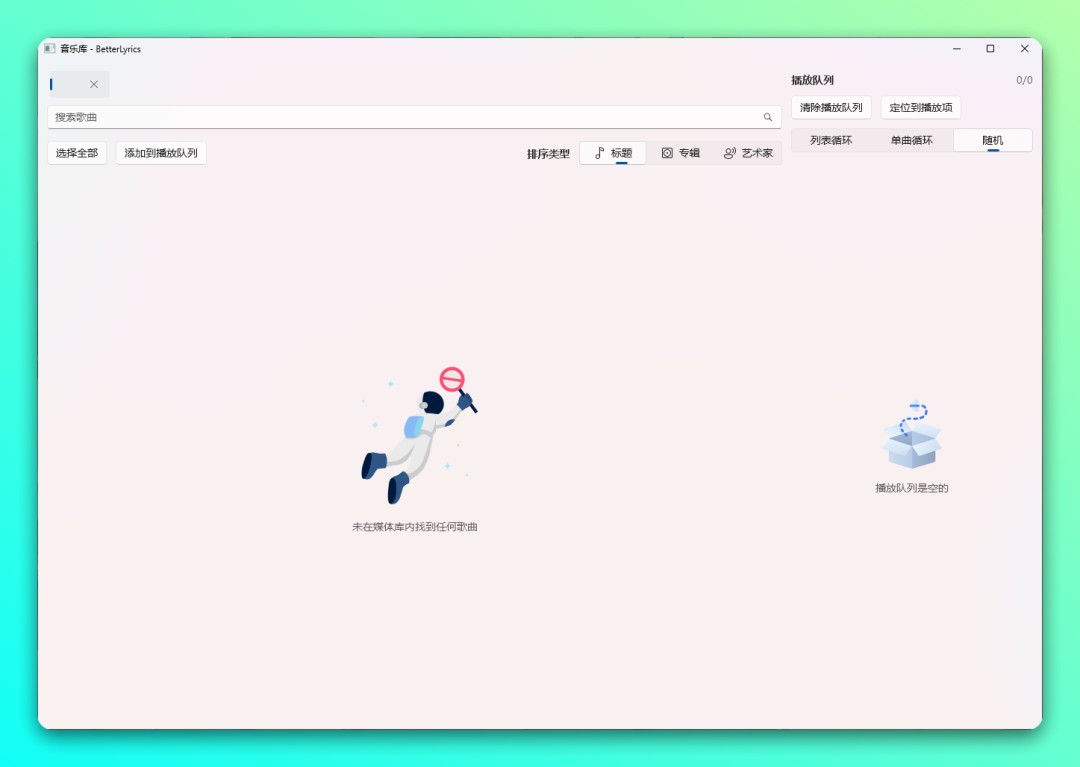The height and width of the screenshot is (767, 1080).
Task: Sort songs by 专辑 (album)
Action: pos(681,153)
